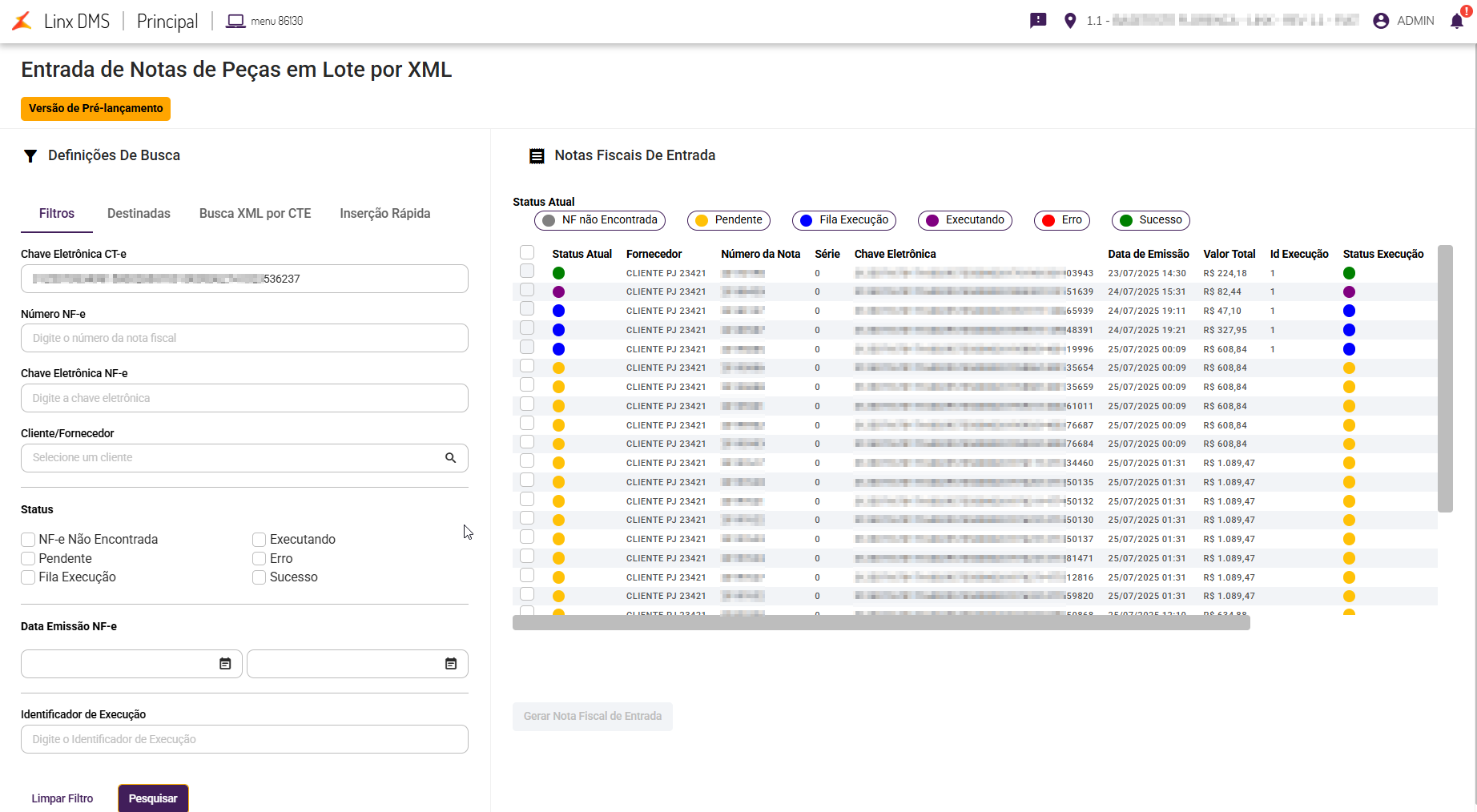Screen dimensions: 1477x812
Task: Switch to the Filtros tab
Action: tap(57, 214)
